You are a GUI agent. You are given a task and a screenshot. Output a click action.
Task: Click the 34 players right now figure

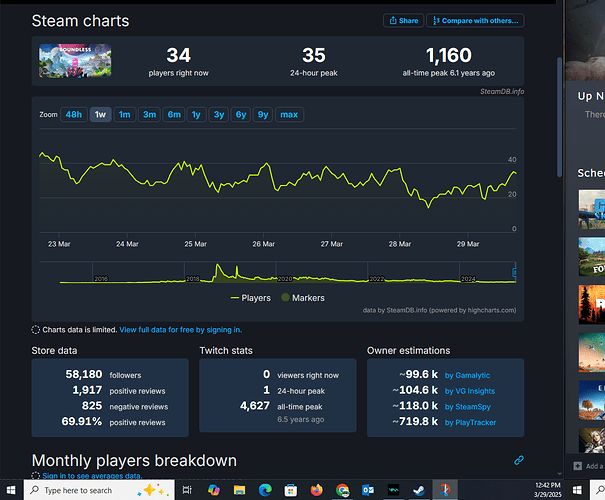[178, 55]
